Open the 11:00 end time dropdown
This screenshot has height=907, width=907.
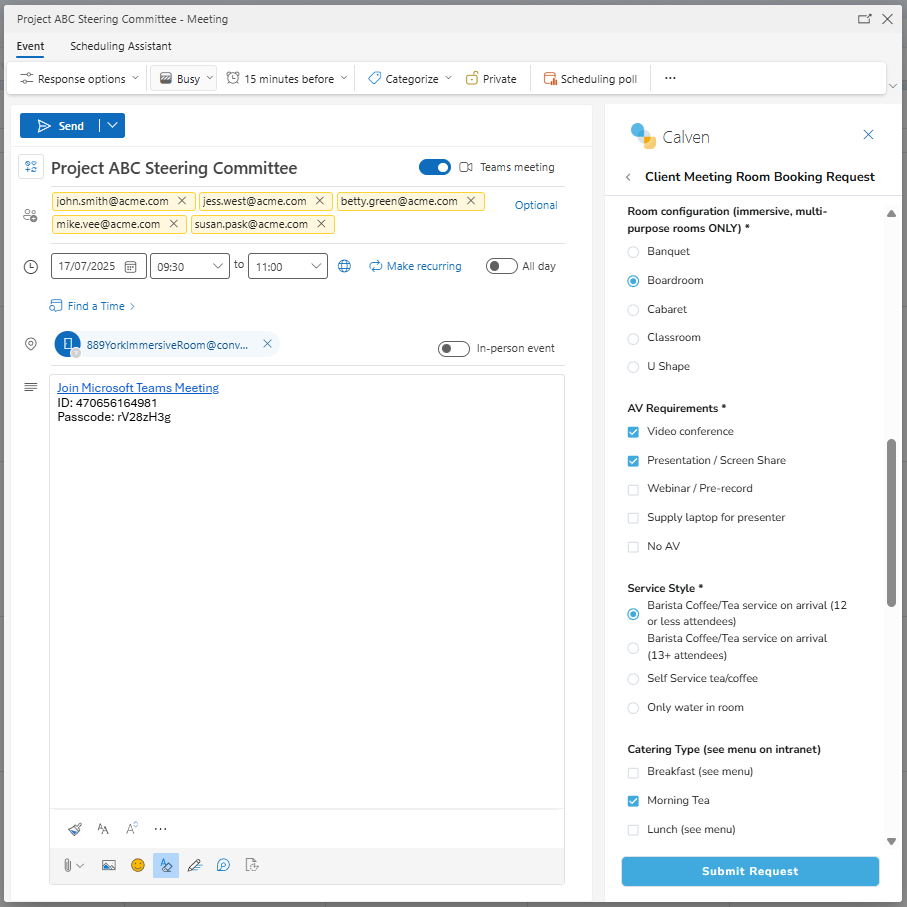(x=288, y=266)
